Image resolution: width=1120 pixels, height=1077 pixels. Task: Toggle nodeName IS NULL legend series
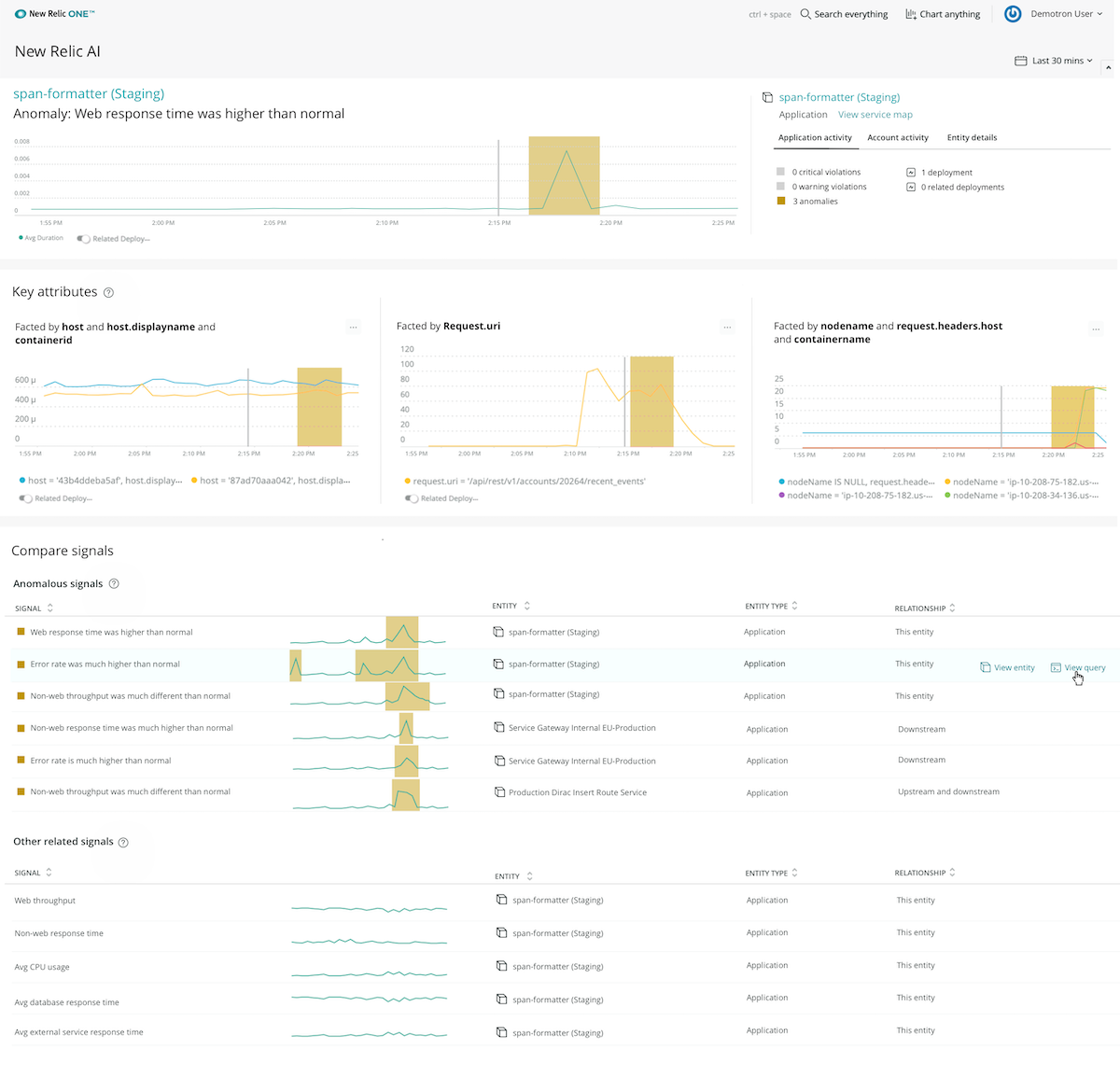point(857,482)
